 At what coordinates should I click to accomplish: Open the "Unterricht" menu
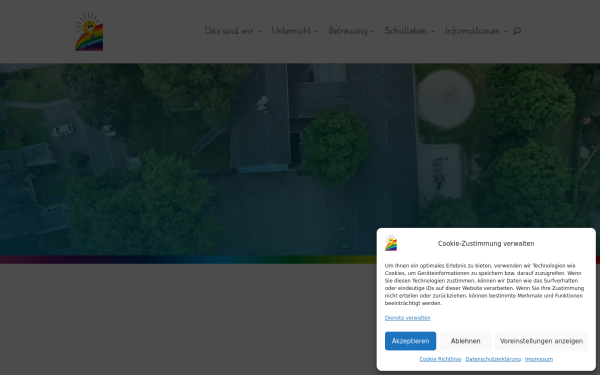coord(291,31)
